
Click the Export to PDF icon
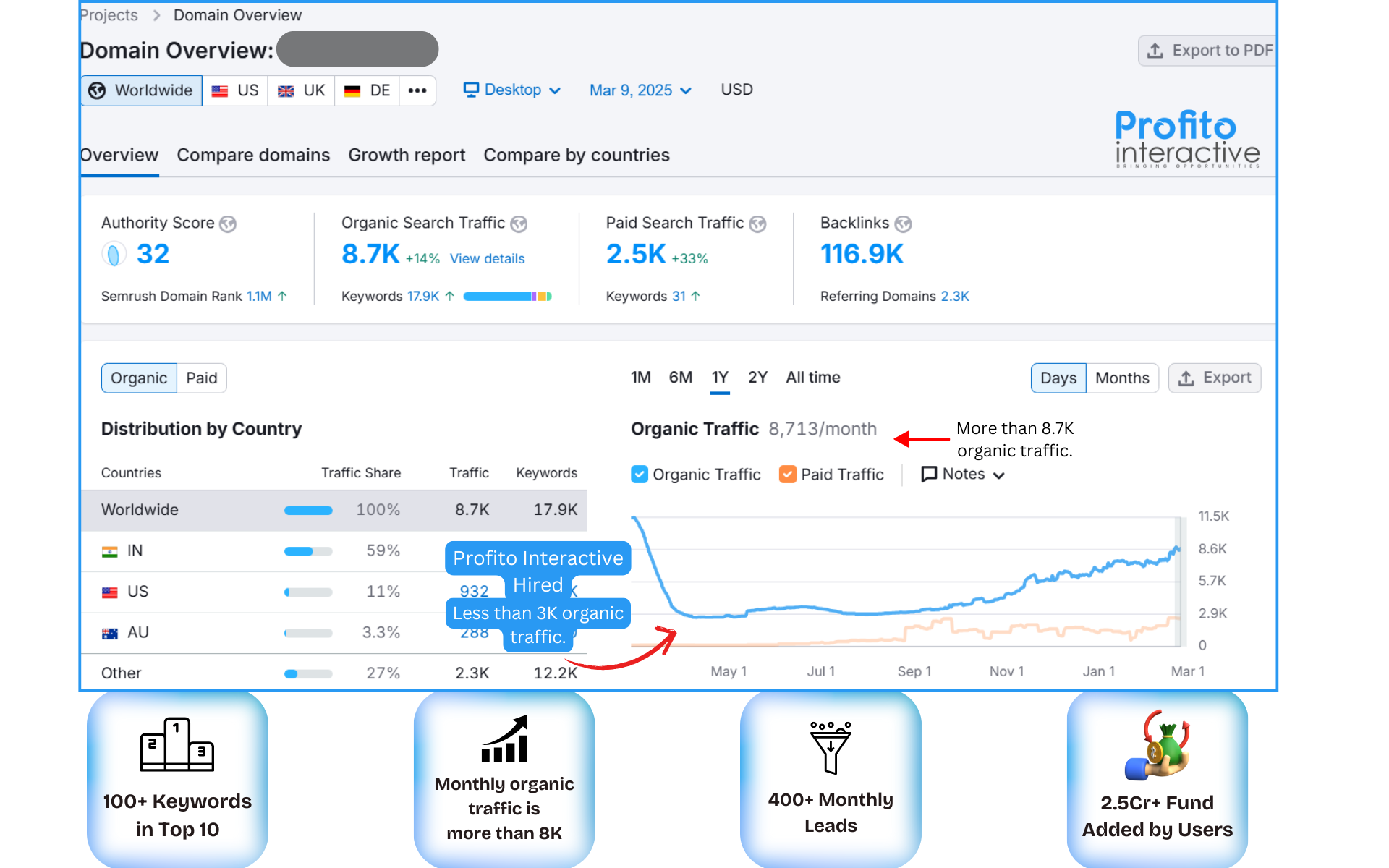point(1155,50)
